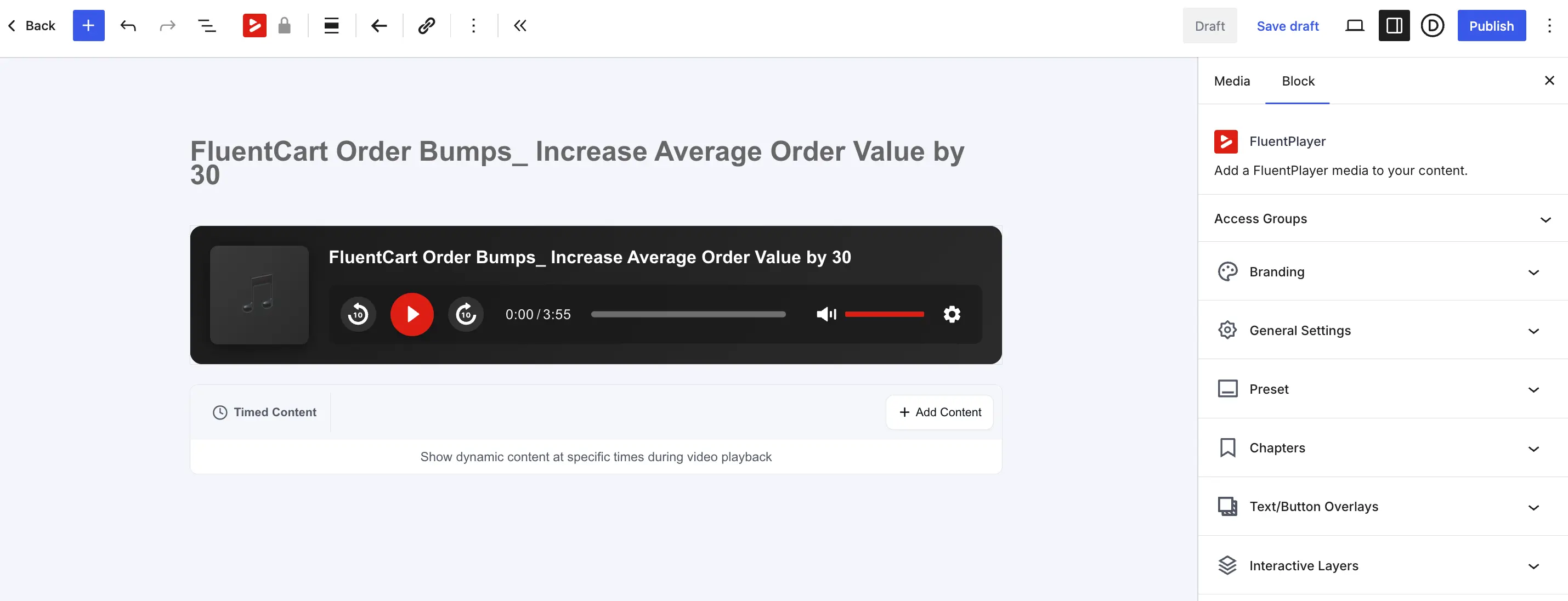Click the Chapters bookmark icon
Screen dimensions: 1568x601
1227,447
